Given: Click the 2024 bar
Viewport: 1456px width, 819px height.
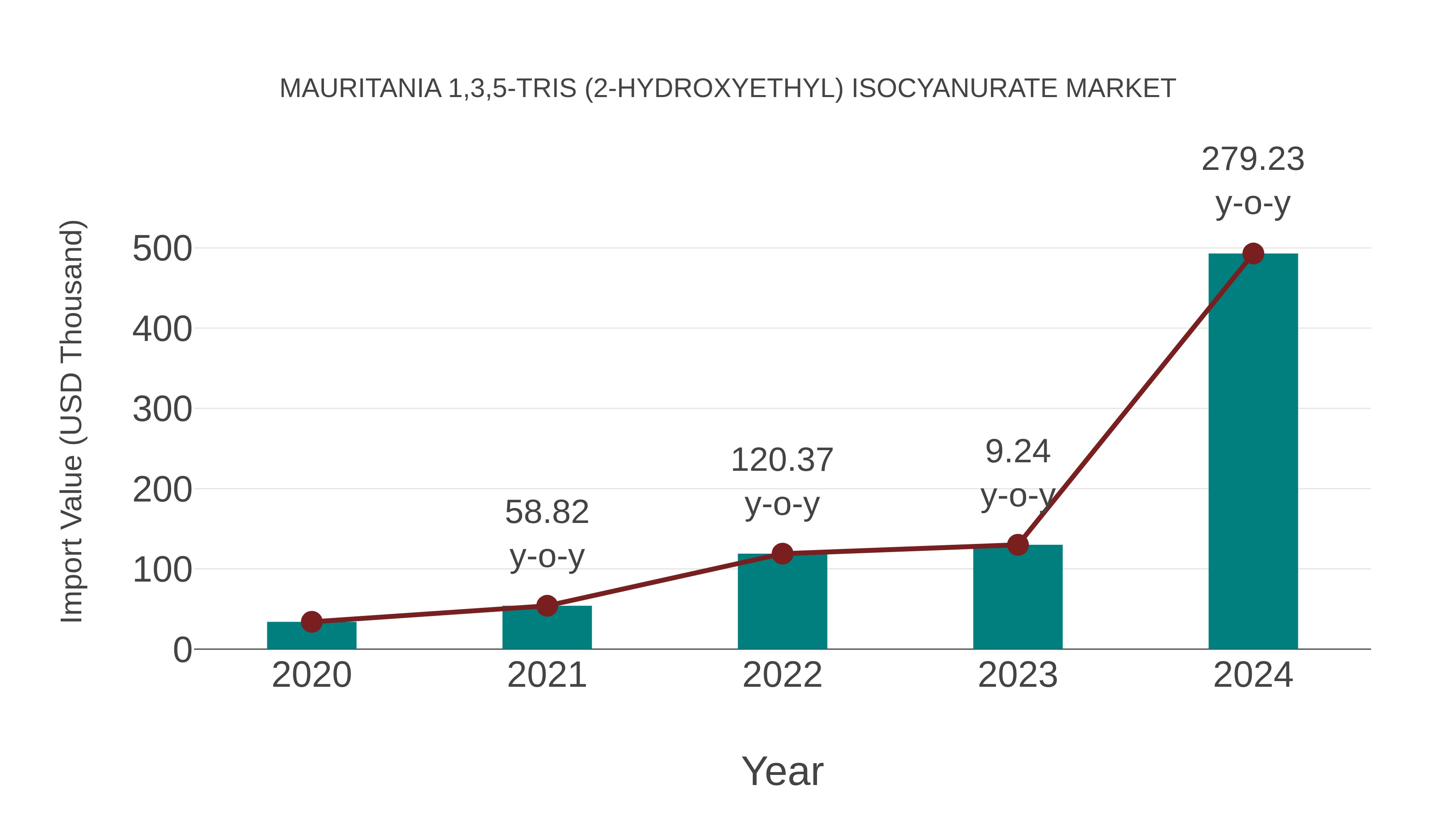Looking at the screenshot, I should point(1253,451).
